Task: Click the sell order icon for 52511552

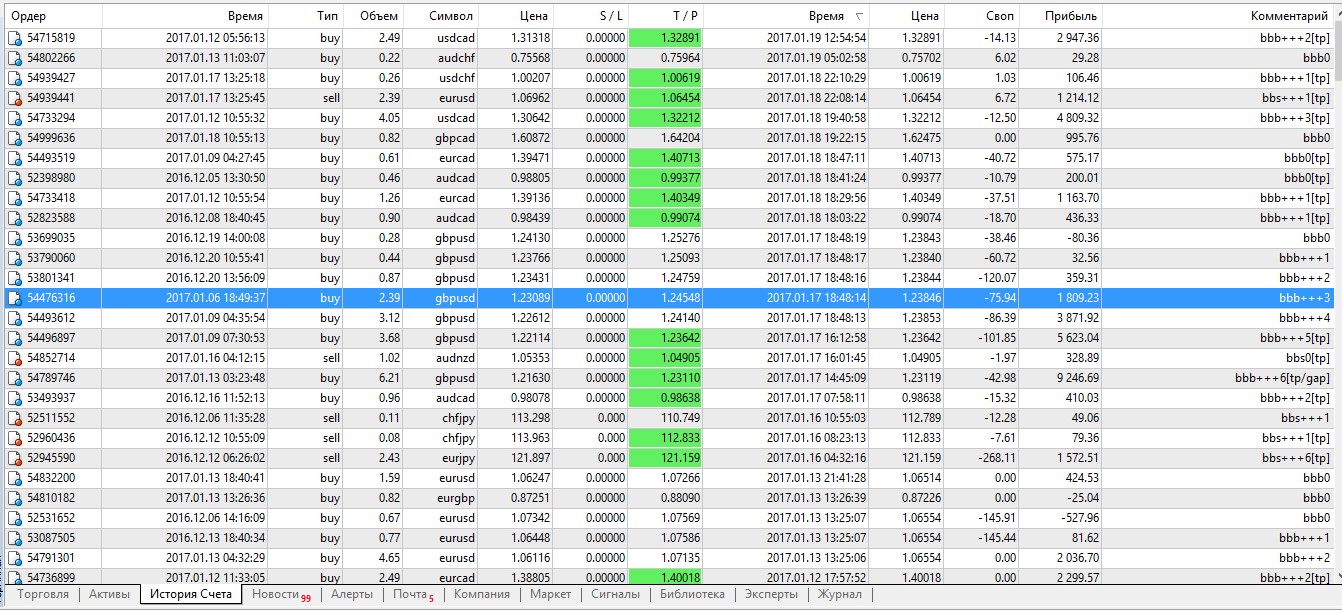Action: (x=14, y=418)
